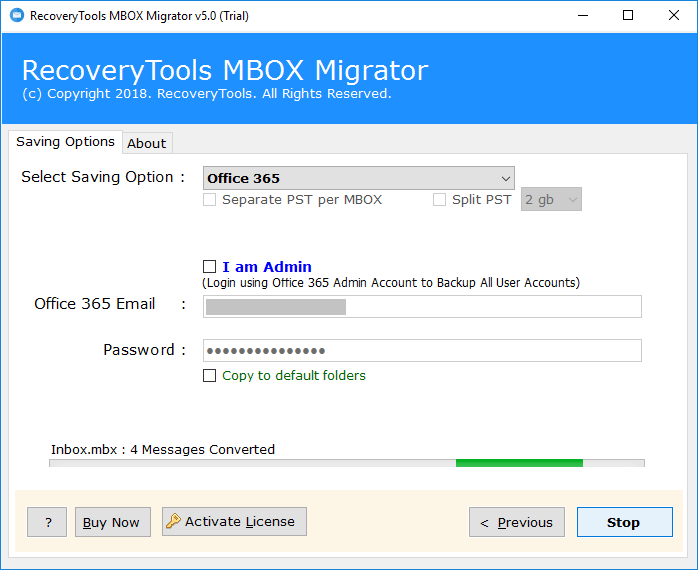Expand the 2 gb split size dropdown
The image size is (698, 572).
pos(551,199)
